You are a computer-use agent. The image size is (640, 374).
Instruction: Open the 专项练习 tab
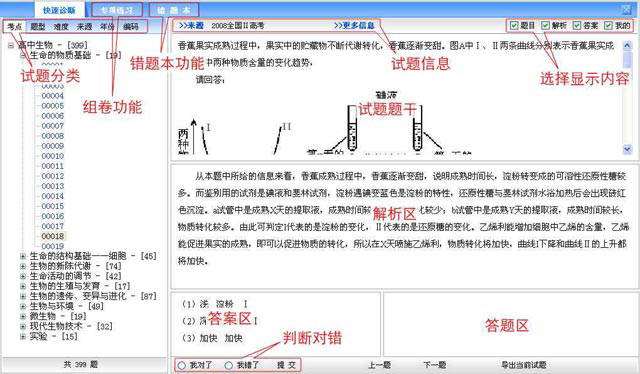coord(117,10)
